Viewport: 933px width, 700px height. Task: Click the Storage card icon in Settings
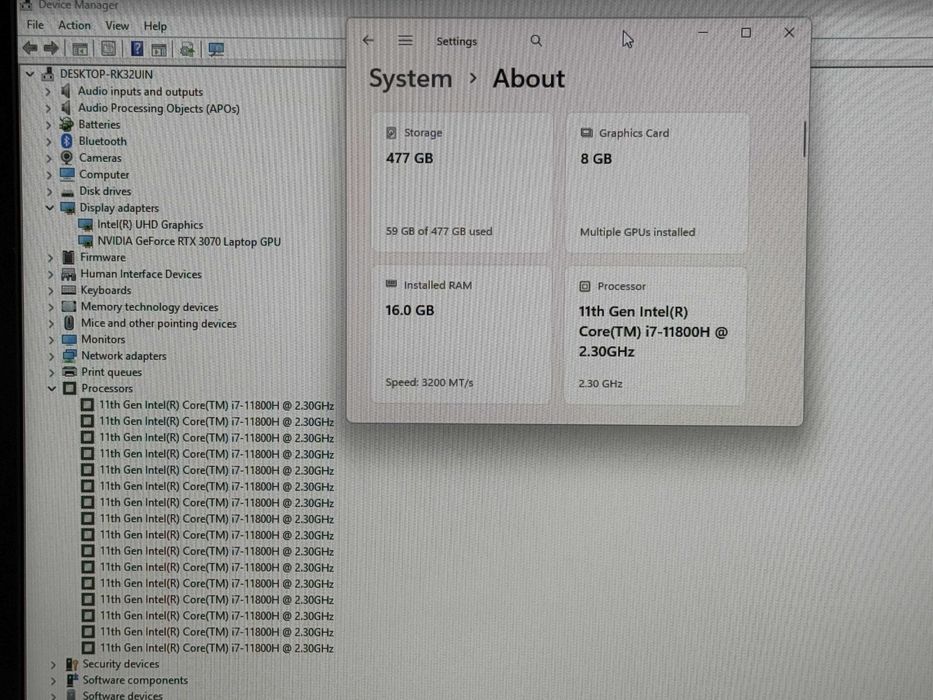click(x=391, y=133)
